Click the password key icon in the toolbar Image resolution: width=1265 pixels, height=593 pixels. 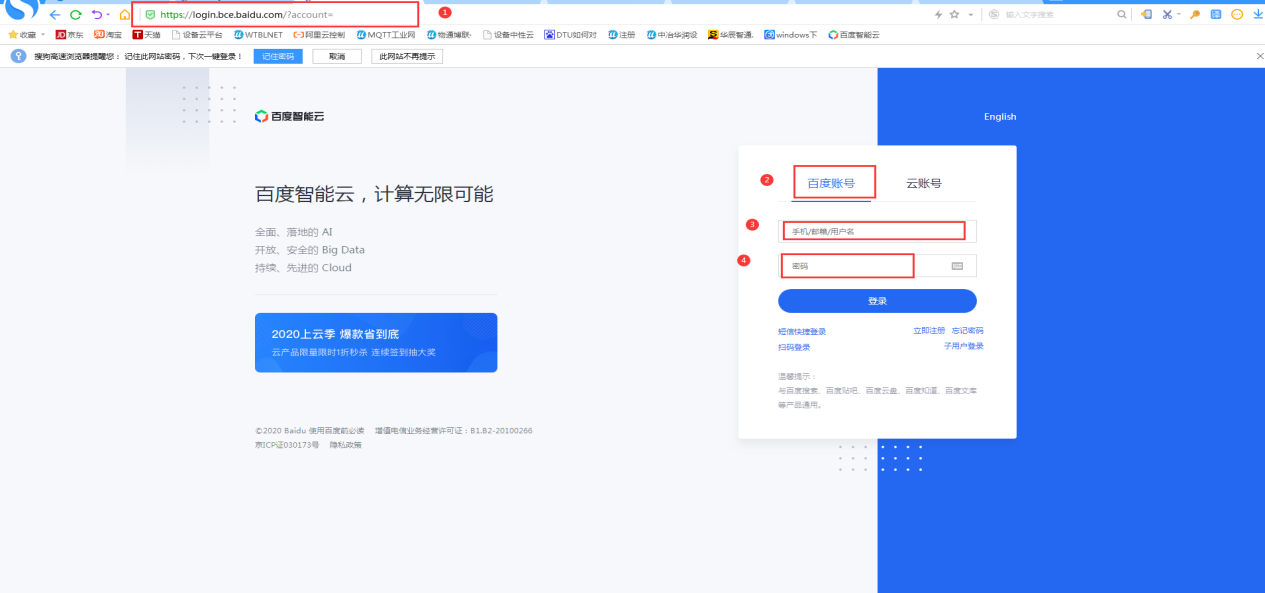1195,13
